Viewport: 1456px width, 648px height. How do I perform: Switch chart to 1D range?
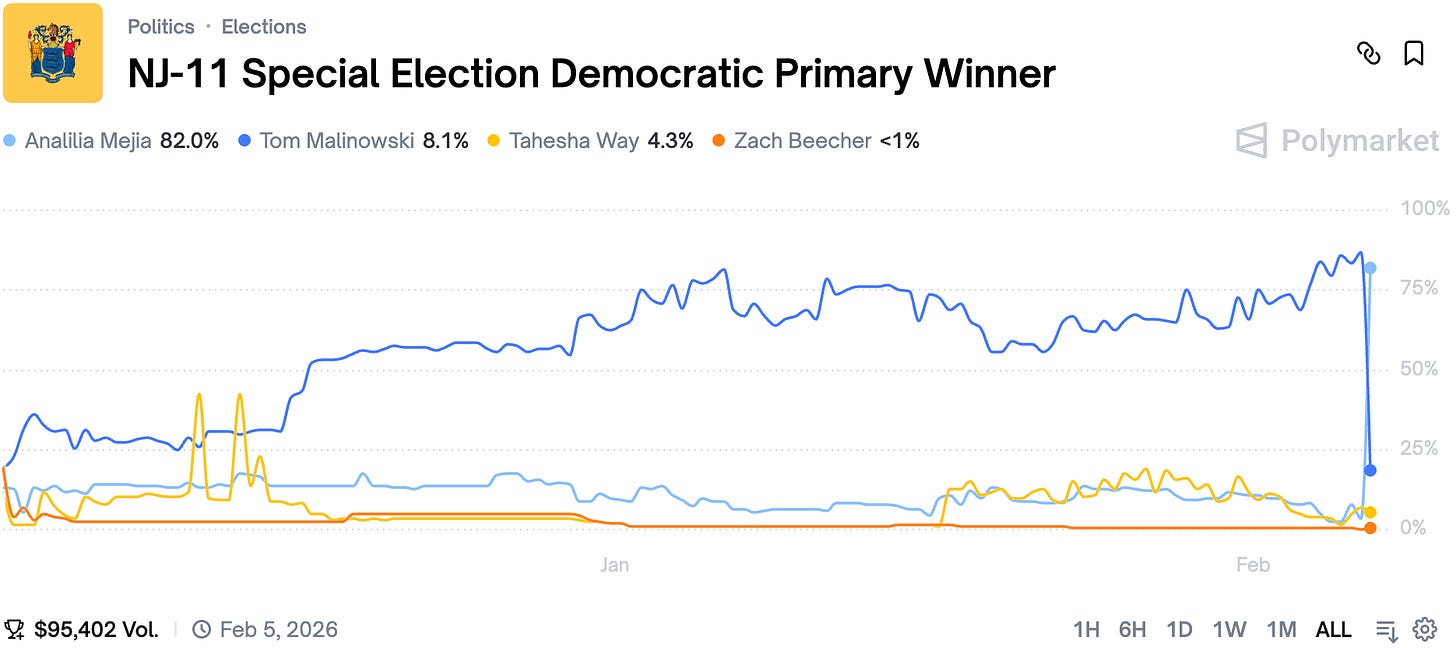point(1180,630)
